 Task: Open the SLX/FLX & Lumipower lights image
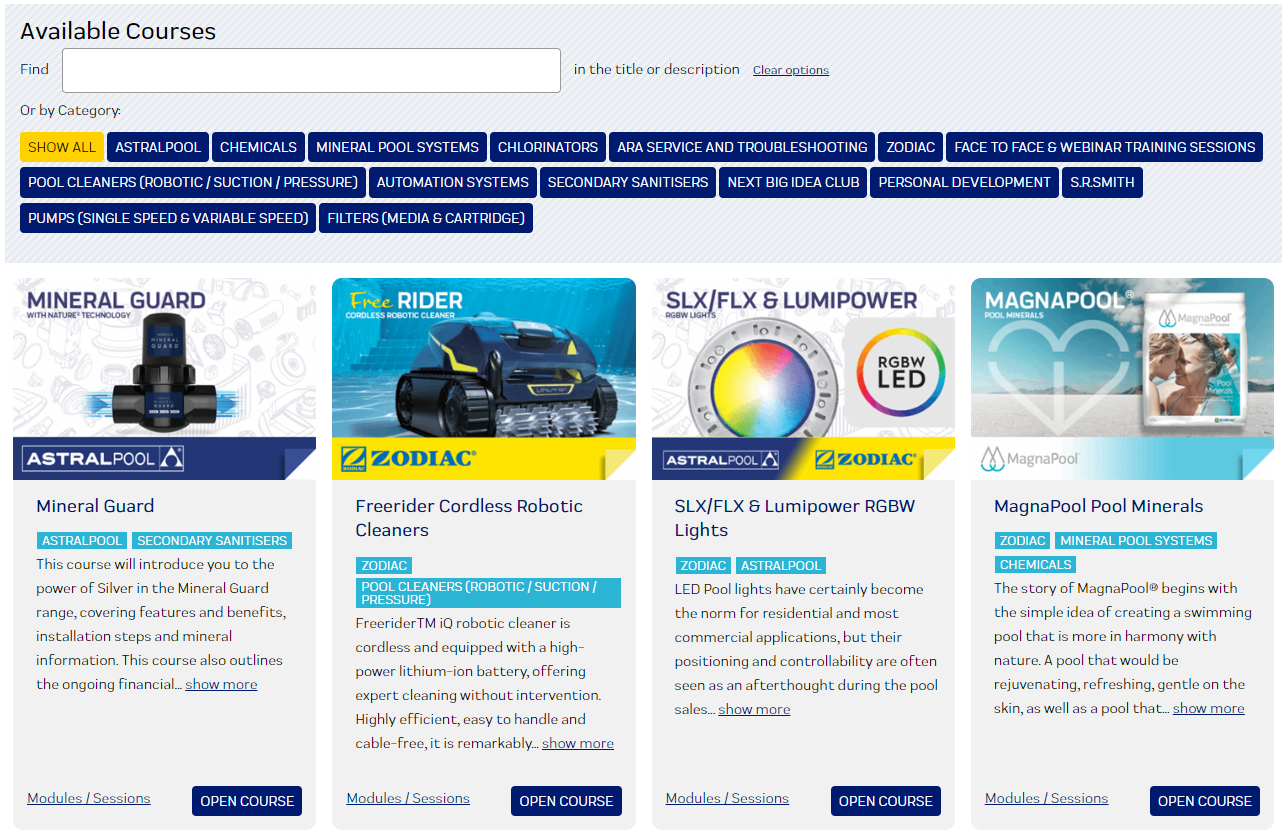(x=803, y=378)
